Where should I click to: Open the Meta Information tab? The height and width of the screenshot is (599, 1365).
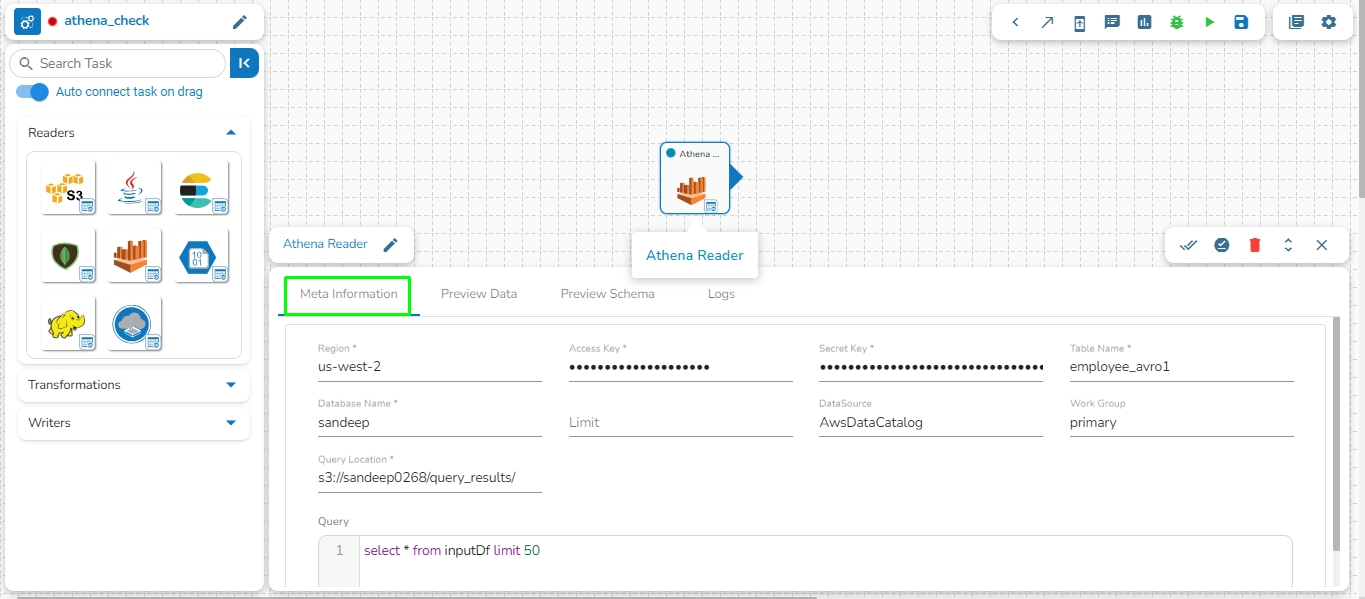[348, 294]
